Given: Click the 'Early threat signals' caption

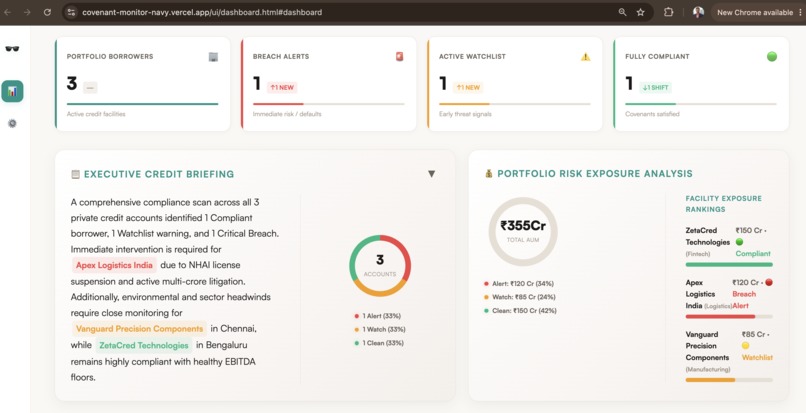Looking at the screenshot, I should (465, 114).
